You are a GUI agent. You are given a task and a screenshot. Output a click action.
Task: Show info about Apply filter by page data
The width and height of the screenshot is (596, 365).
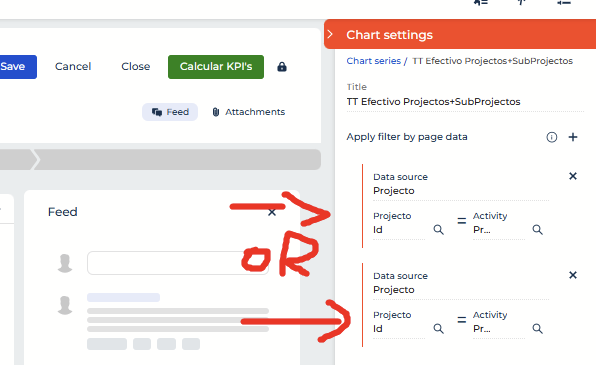click(x=552, y=137)
